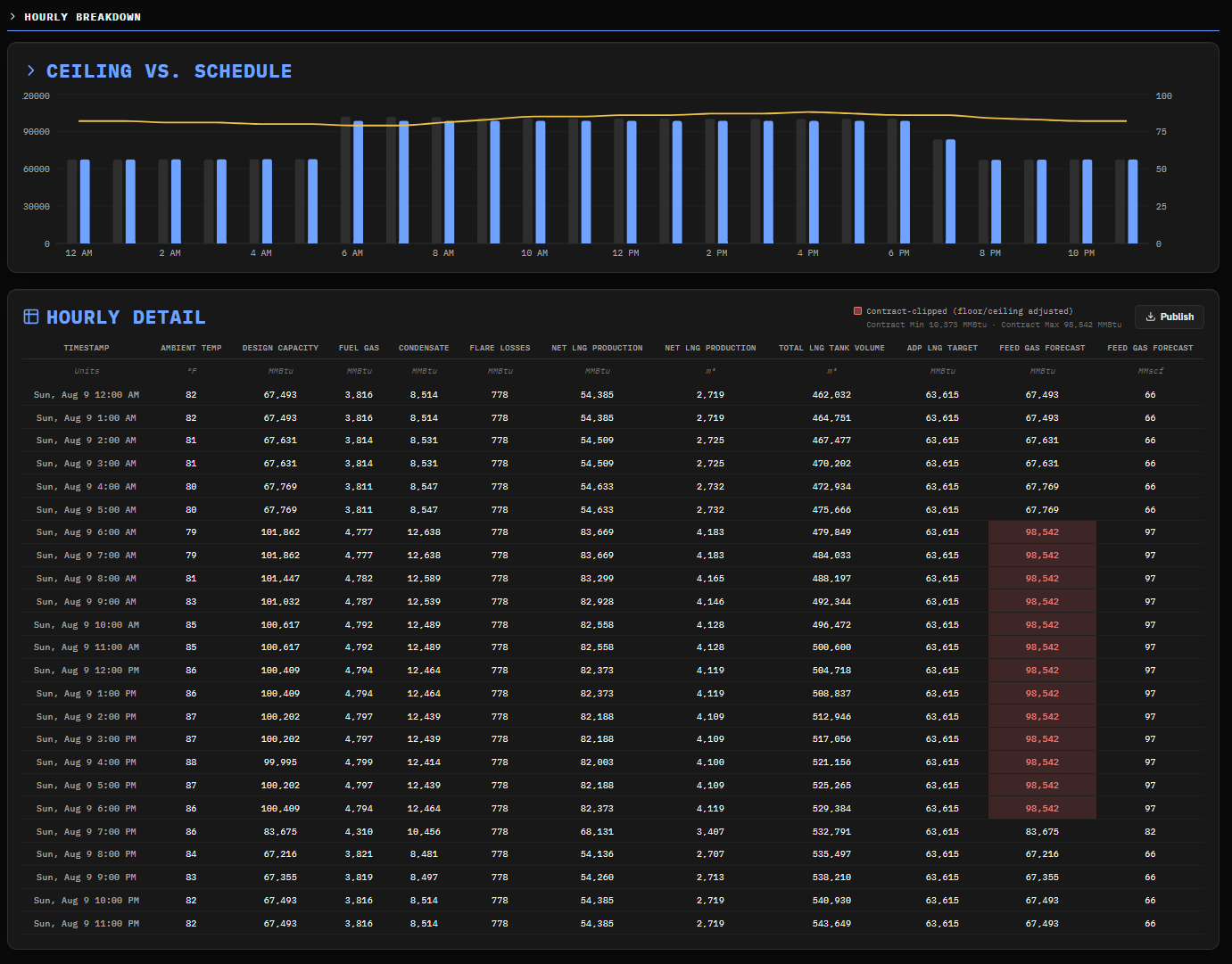Click the ADP LNG Target column header
Screen dimensions: 1232x964
(x=942, y=348)
